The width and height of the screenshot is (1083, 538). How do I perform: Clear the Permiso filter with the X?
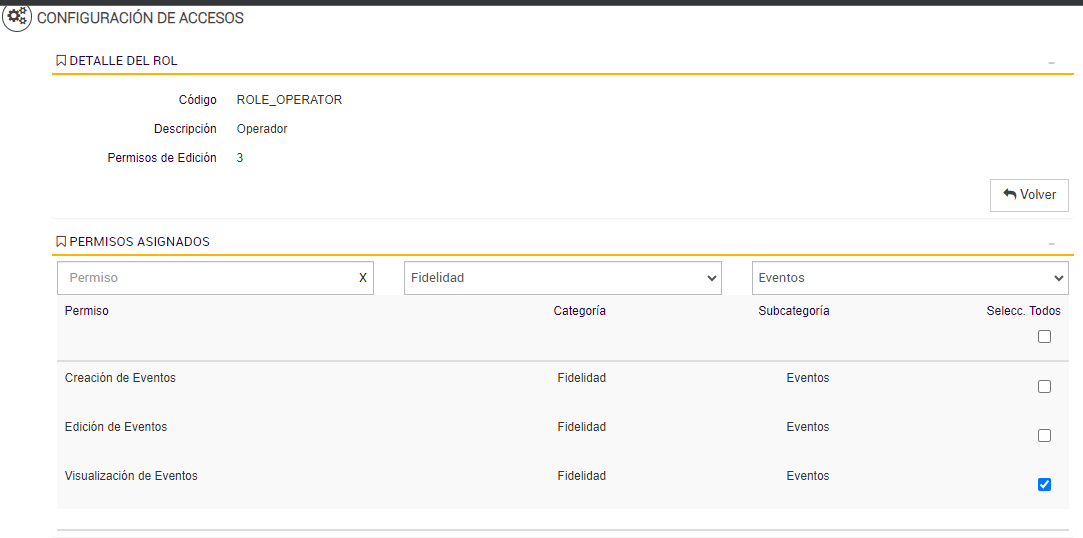(x=363, y=278)
